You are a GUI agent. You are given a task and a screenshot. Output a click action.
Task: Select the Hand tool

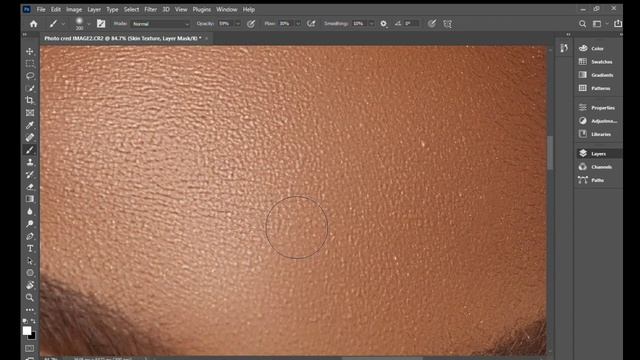(x=30, y=285)
